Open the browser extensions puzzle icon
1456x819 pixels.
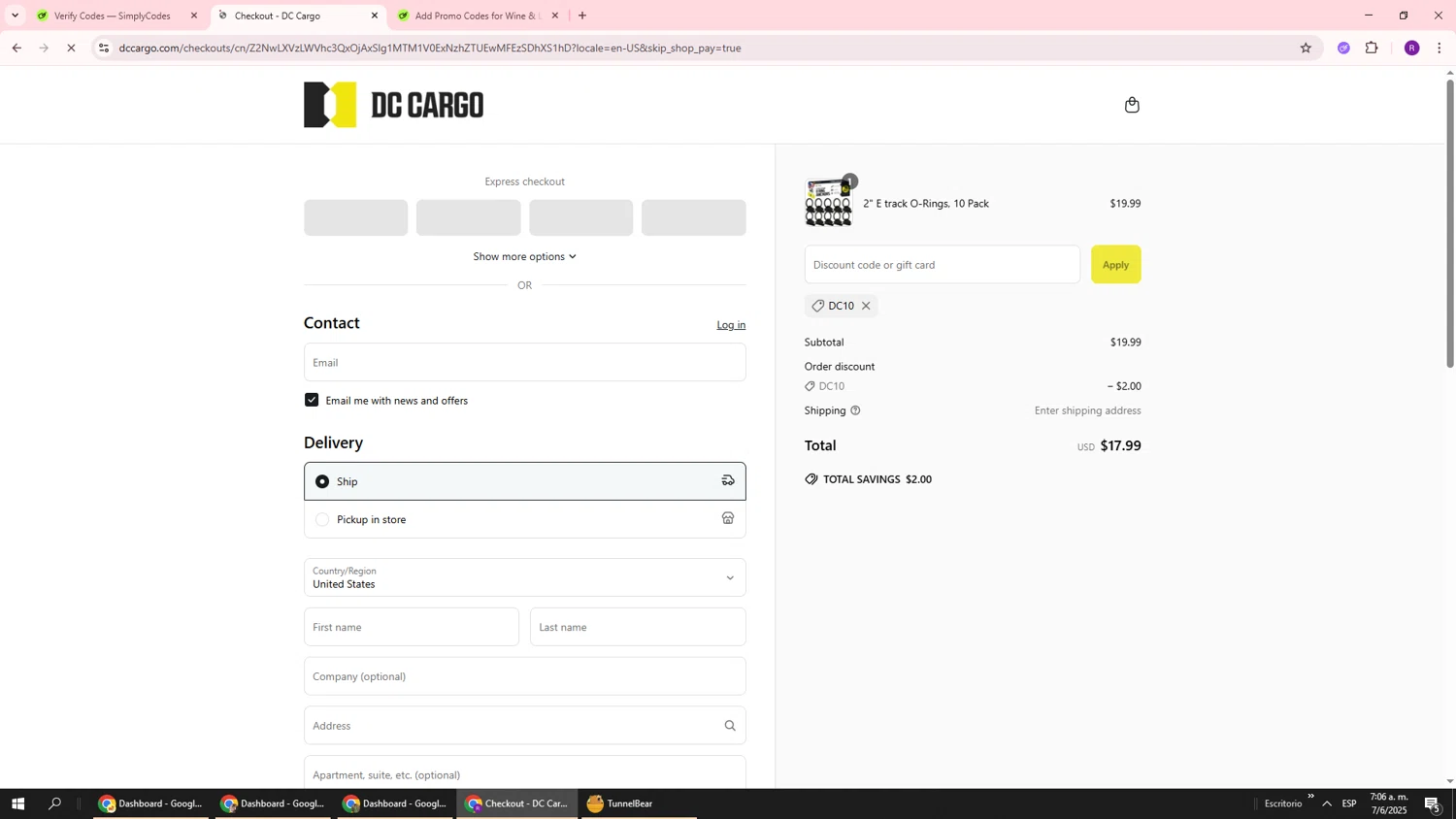click(1372, 48)
